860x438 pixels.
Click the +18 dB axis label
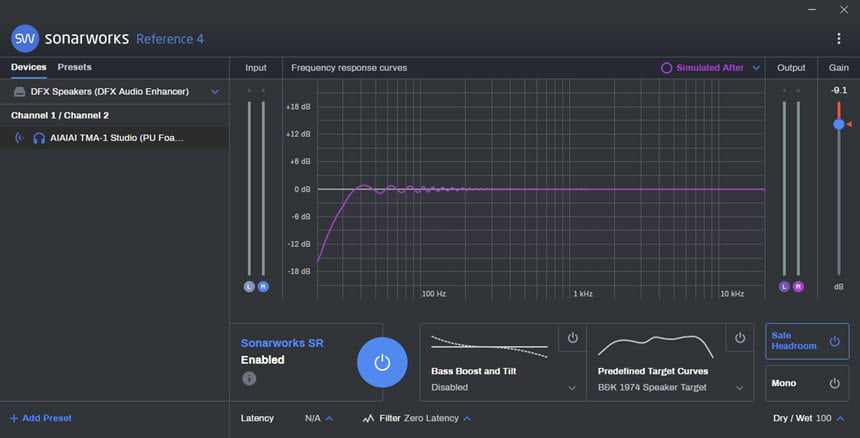tap(298, 107)
